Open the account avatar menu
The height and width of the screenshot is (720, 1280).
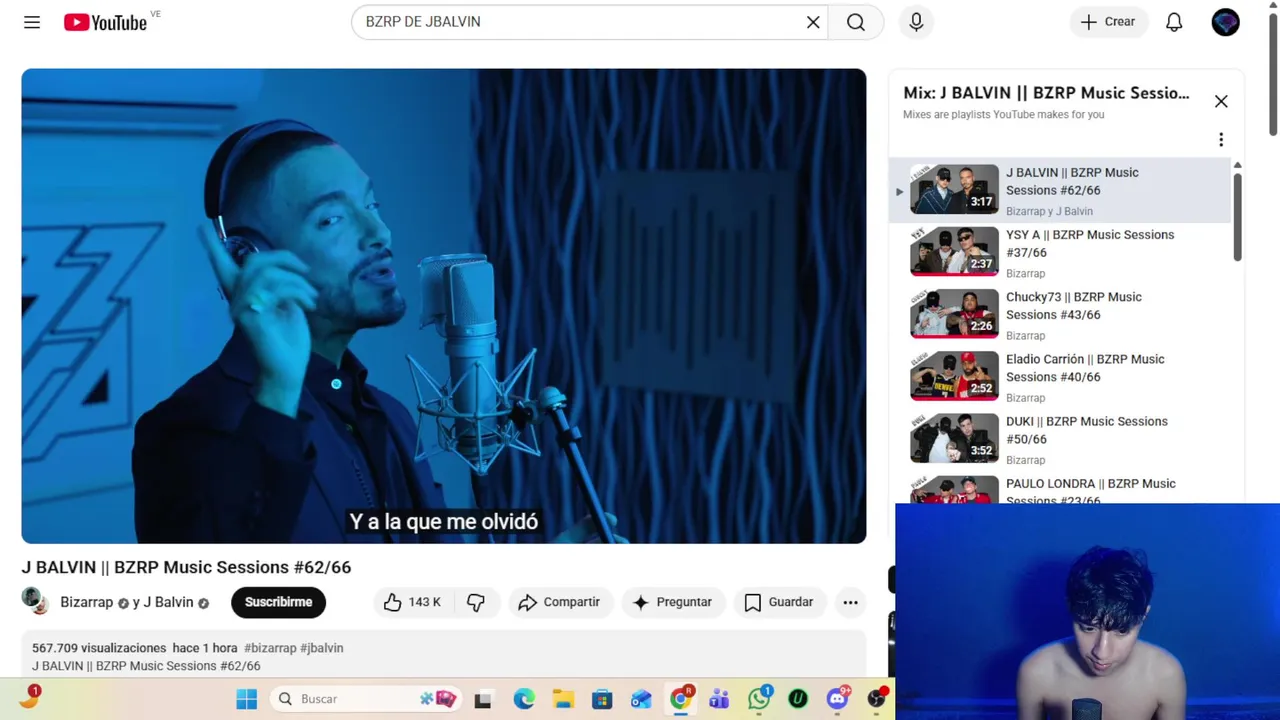coord(1225,22)
